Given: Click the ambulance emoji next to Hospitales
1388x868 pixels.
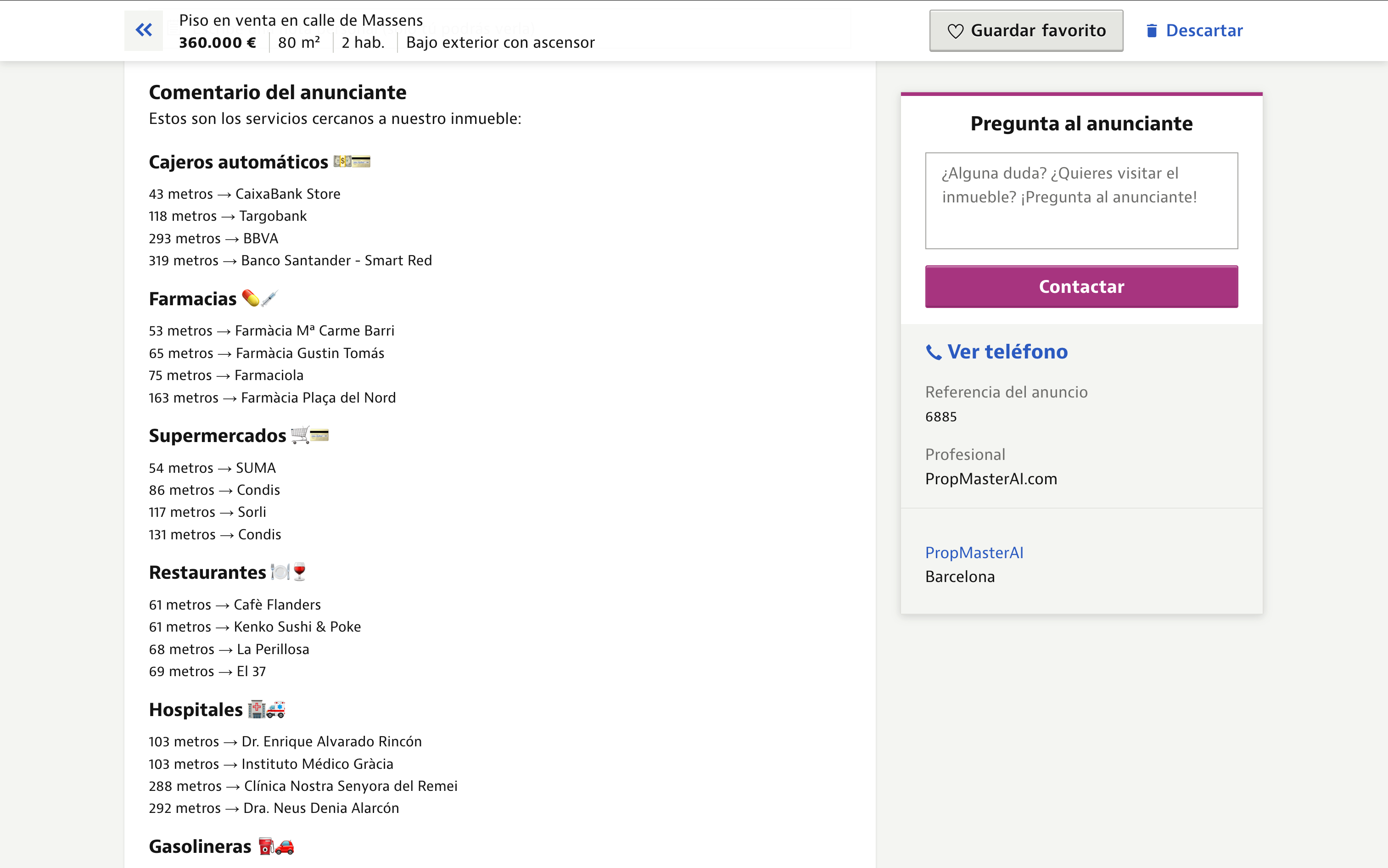Looking at the screenshot, I should click(276, 710).
